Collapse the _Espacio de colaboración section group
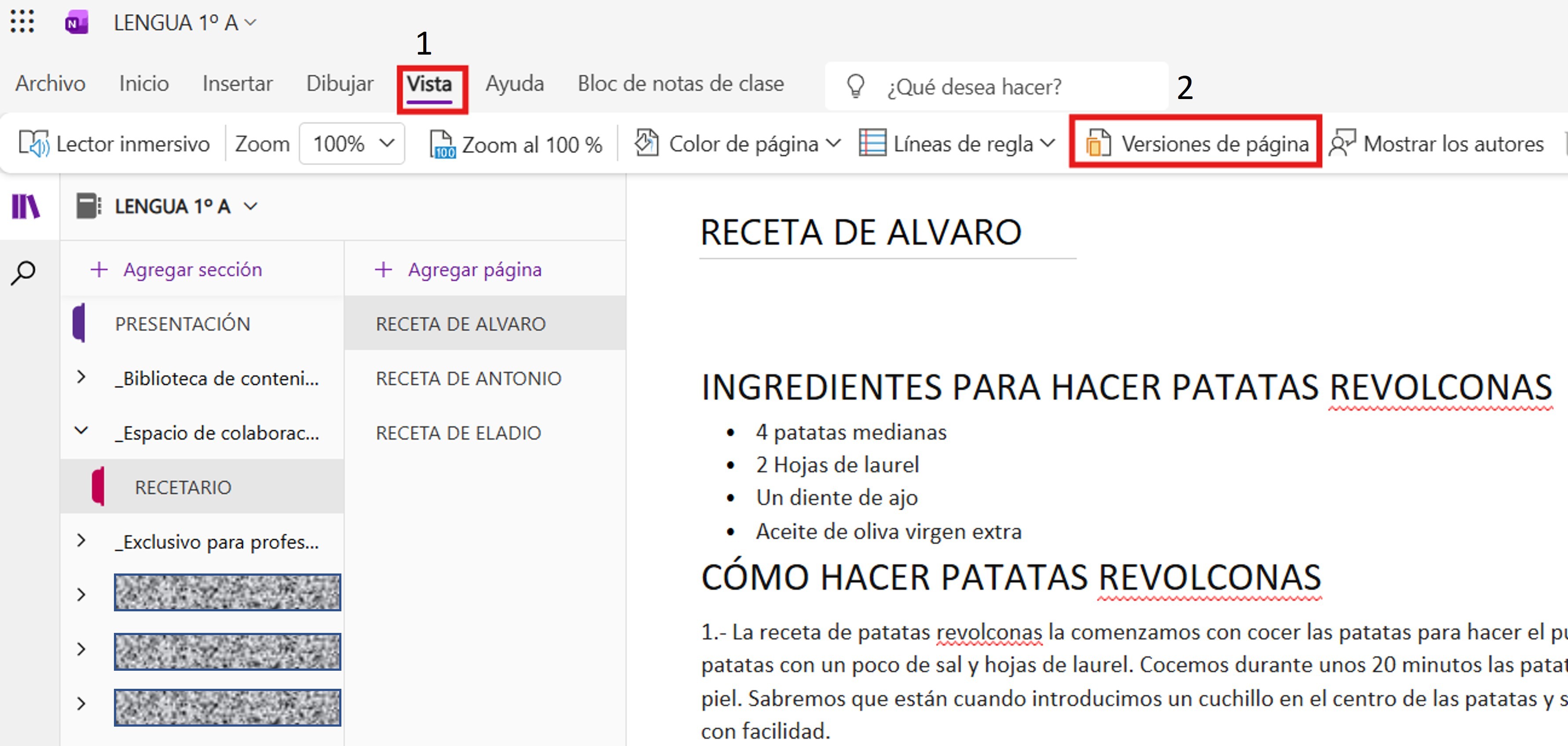The height and width of the screenshot is (746, 1568). click(x=81, y=431)
